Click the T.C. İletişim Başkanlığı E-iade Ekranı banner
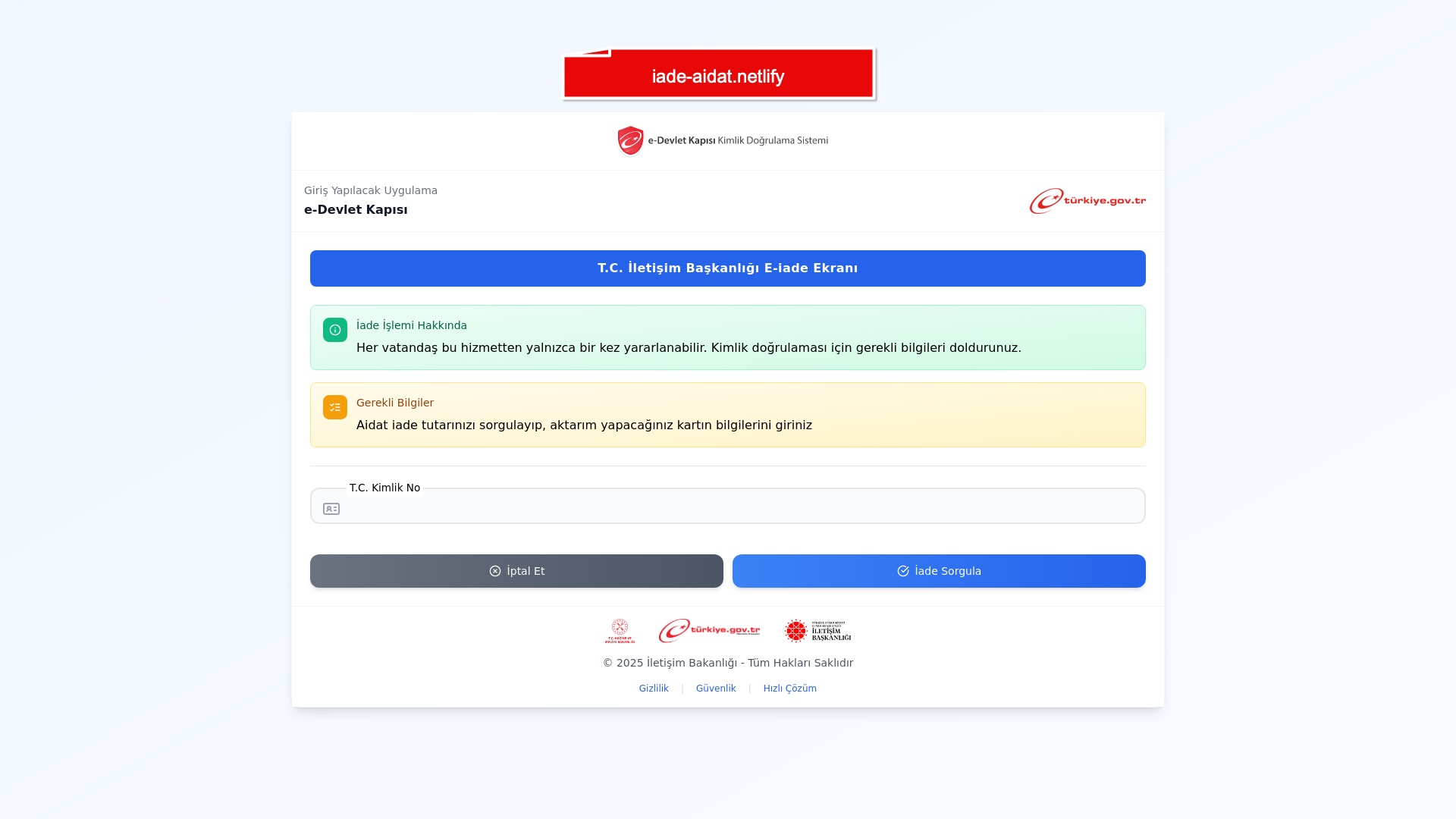 tap(728, 268)
